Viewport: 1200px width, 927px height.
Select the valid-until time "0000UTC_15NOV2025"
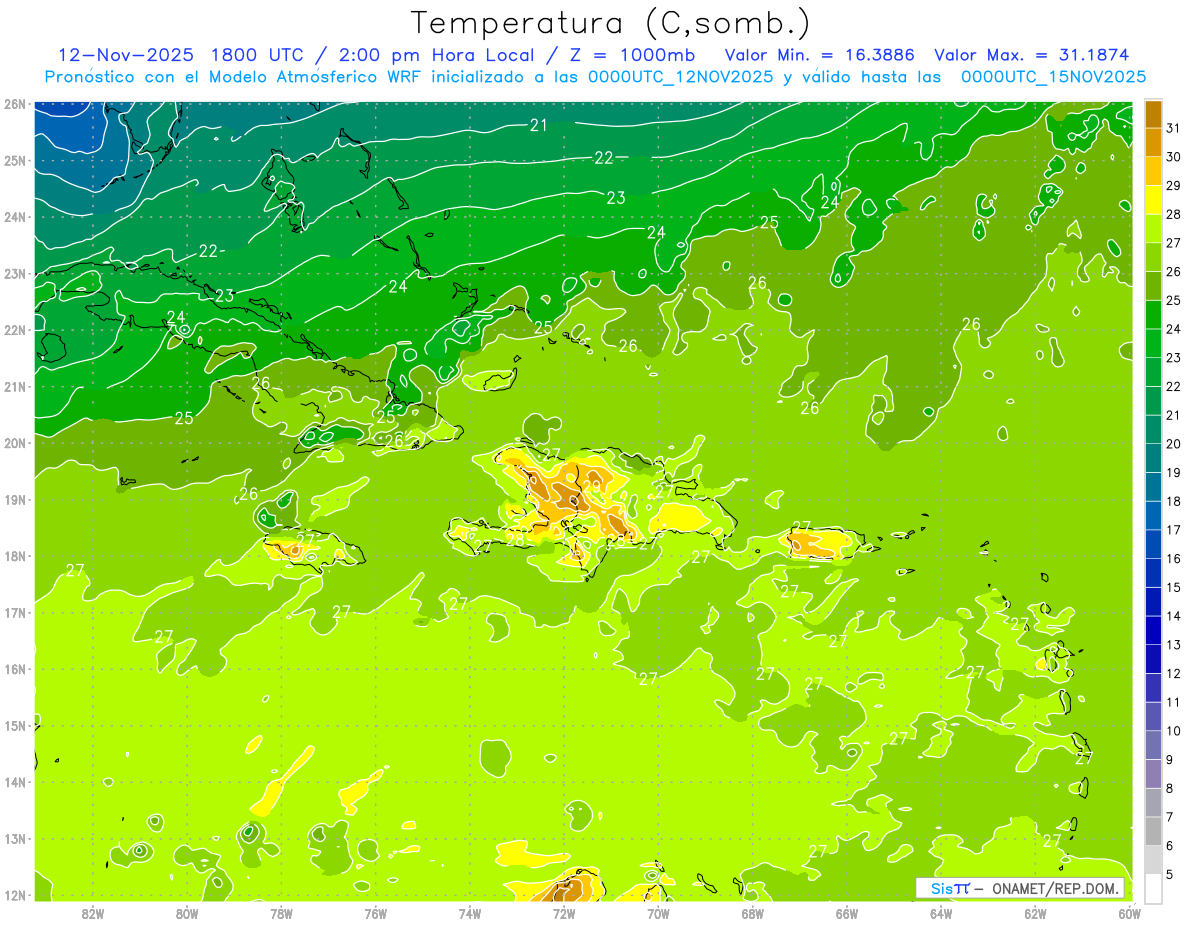[1054, 77]
